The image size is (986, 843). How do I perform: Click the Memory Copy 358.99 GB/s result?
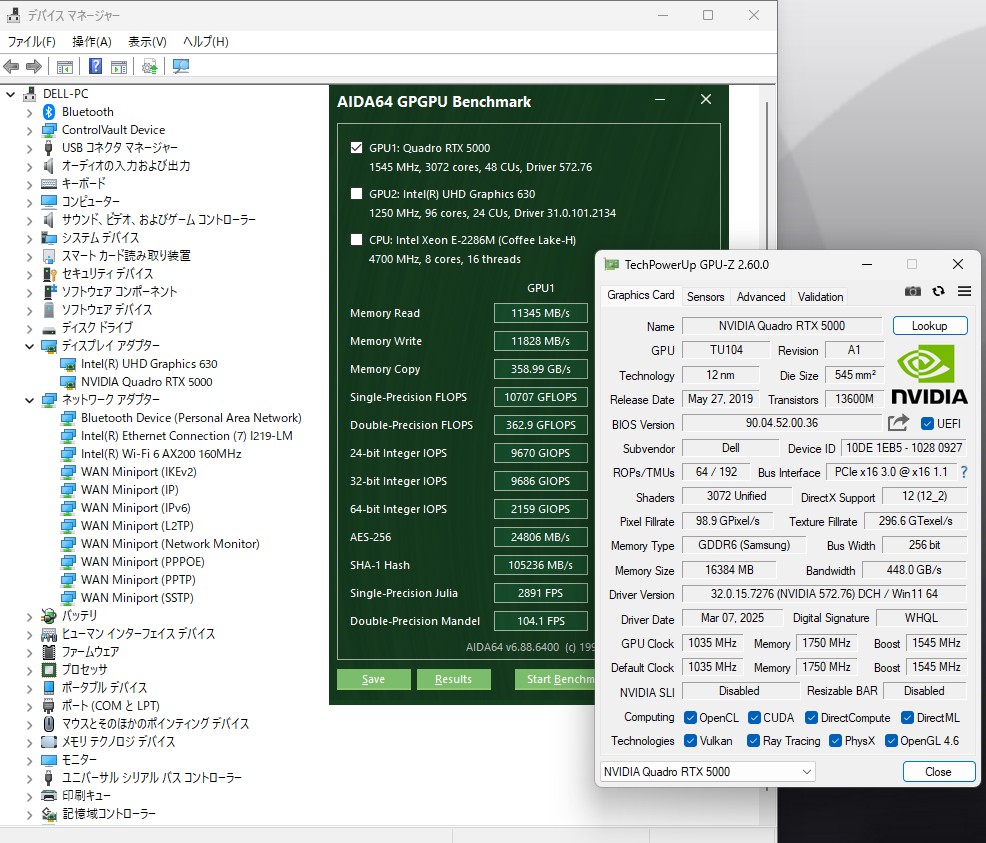point(541,369)
